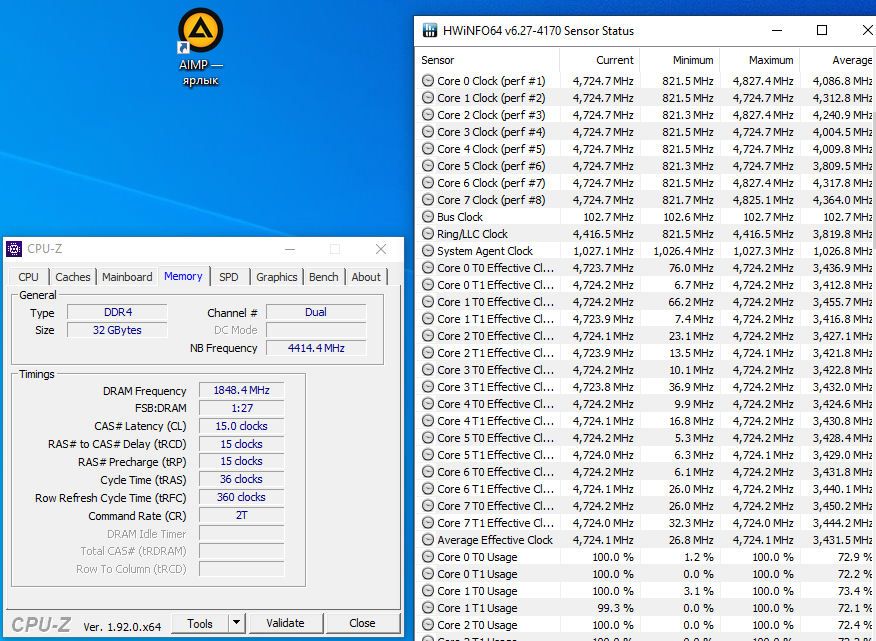Maximize the HWiNFO64 Sensor Status window
Screen dimensions: 876x641
tap(822, 30)
